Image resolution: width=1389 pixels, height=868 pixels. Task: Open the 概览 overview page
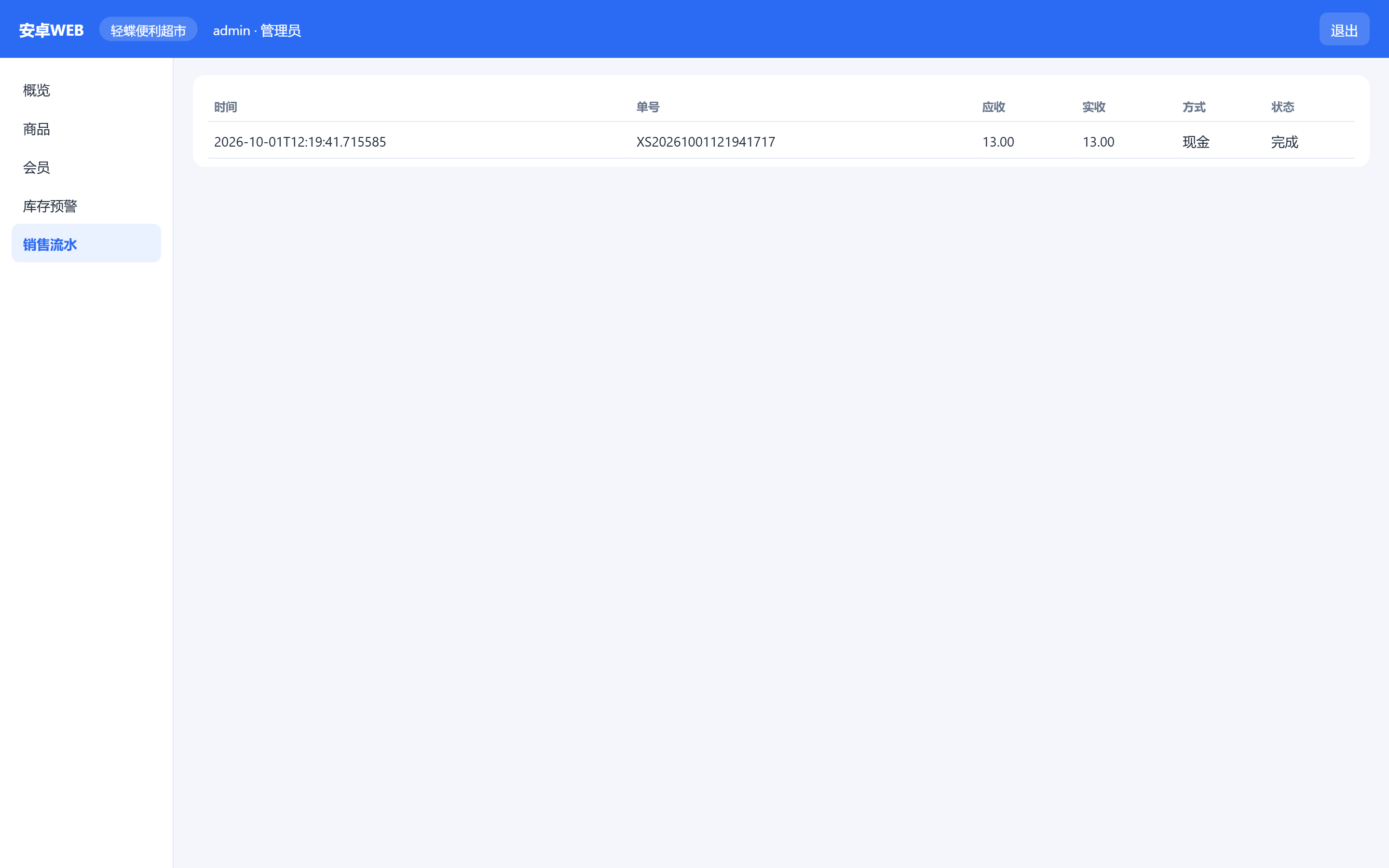pos(86,90)
